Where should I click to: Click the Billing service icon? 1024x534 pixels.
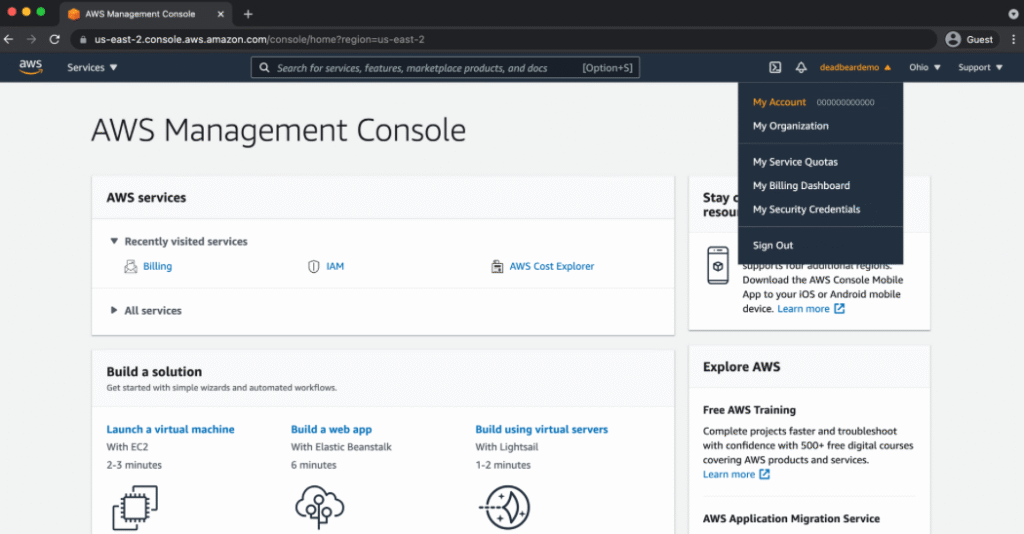[131, 266]
